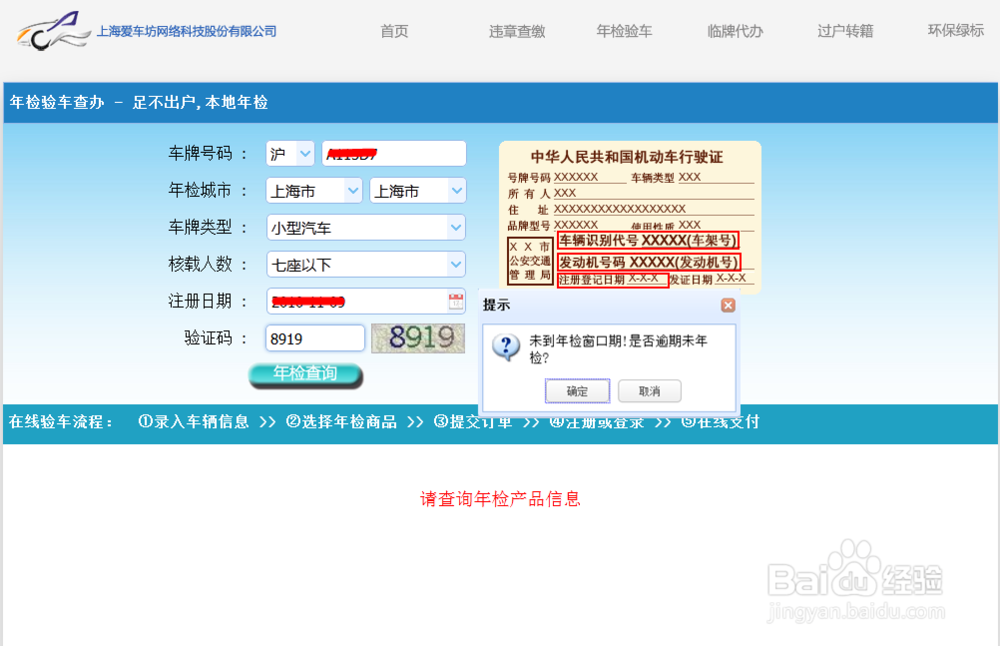Image resolution: width=1000 pixels, height=646 pixels.
Task: Open the 环保绿标 menu item
Action: [955, 31]
